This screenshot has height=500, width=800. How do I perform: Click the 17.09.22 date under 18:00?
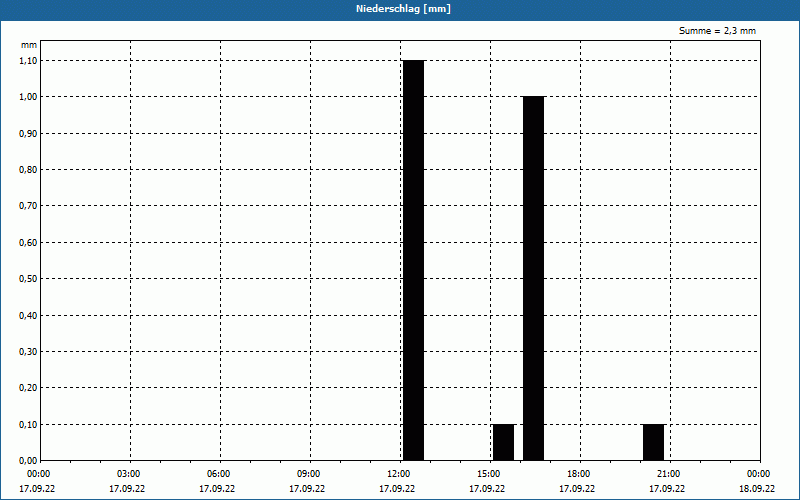click(577, 489)
